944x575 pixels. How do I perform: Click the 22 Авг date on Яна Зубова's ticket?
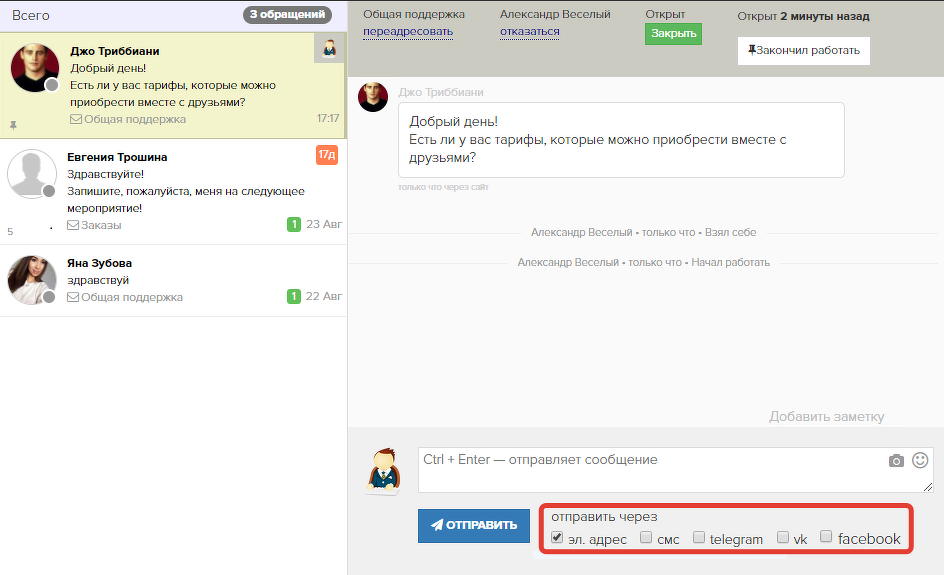[324, 296]
